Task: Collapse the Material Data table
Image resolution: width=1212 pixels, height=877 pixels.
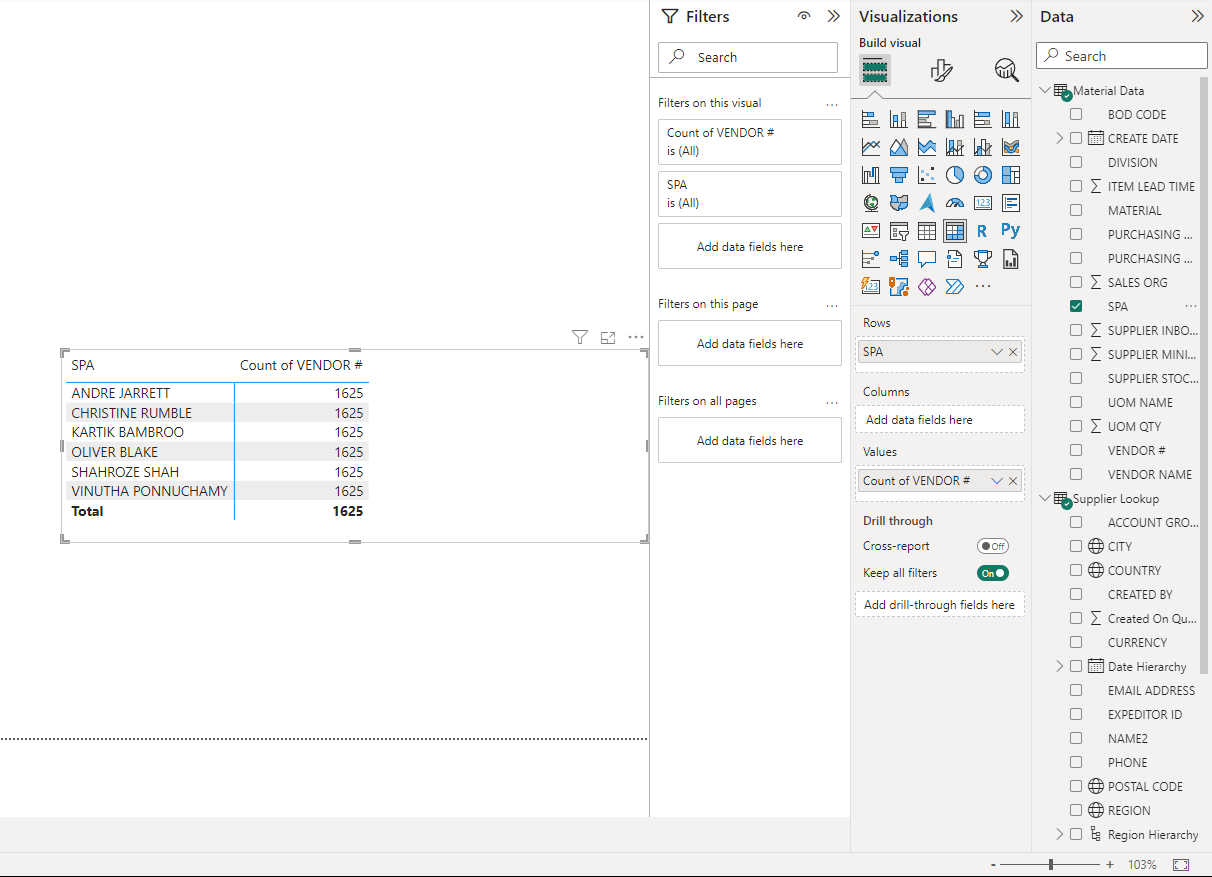Action: 1045,90
